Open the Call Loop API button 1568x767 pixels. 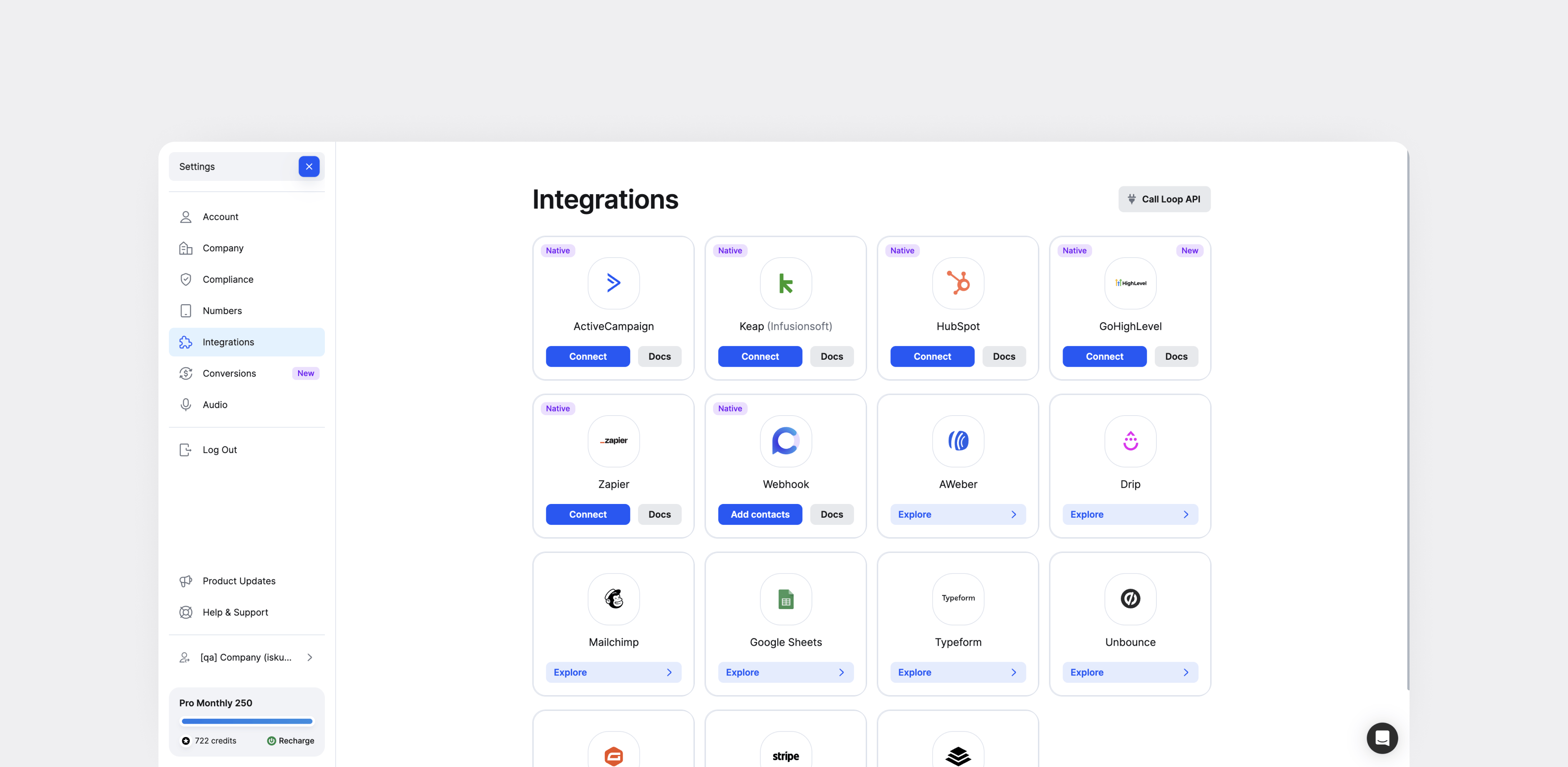1164,199
